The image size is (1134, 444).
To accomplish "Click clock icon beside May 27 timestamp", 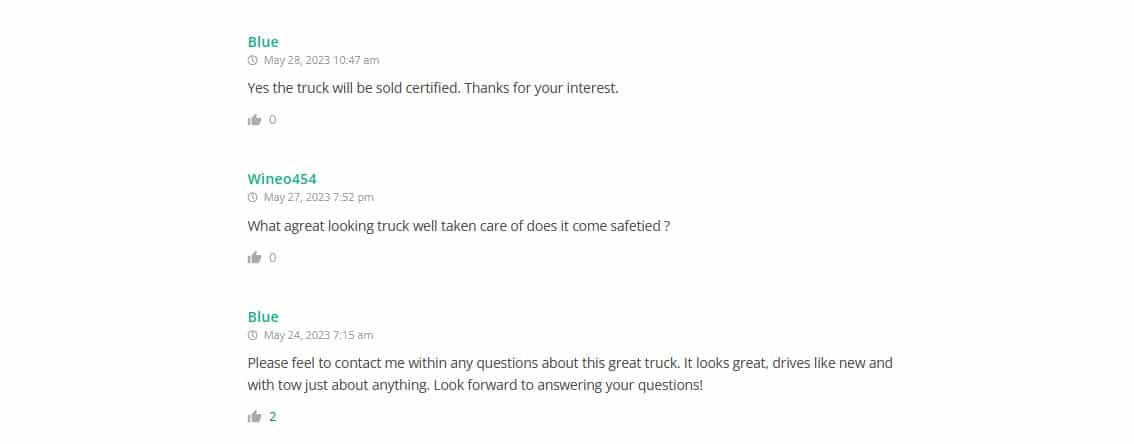I will 253,197.
